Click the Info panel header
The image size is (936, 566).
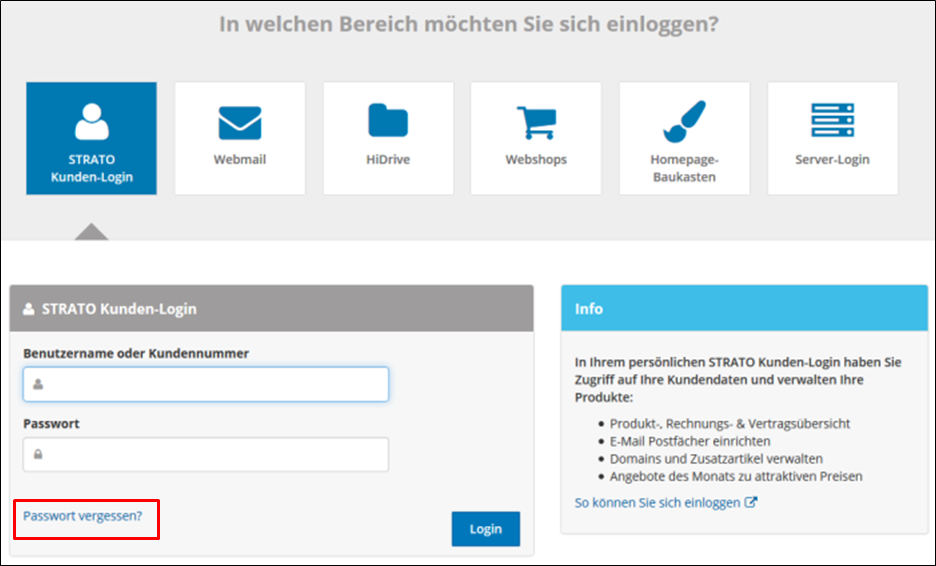tap(744, 309)
